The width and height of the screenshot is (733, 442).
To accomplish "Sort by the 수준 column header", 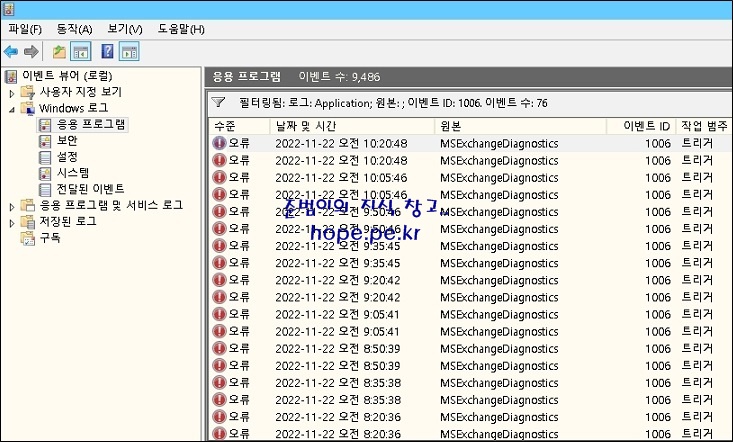I will pyautogui.click(x=239, y=126).
